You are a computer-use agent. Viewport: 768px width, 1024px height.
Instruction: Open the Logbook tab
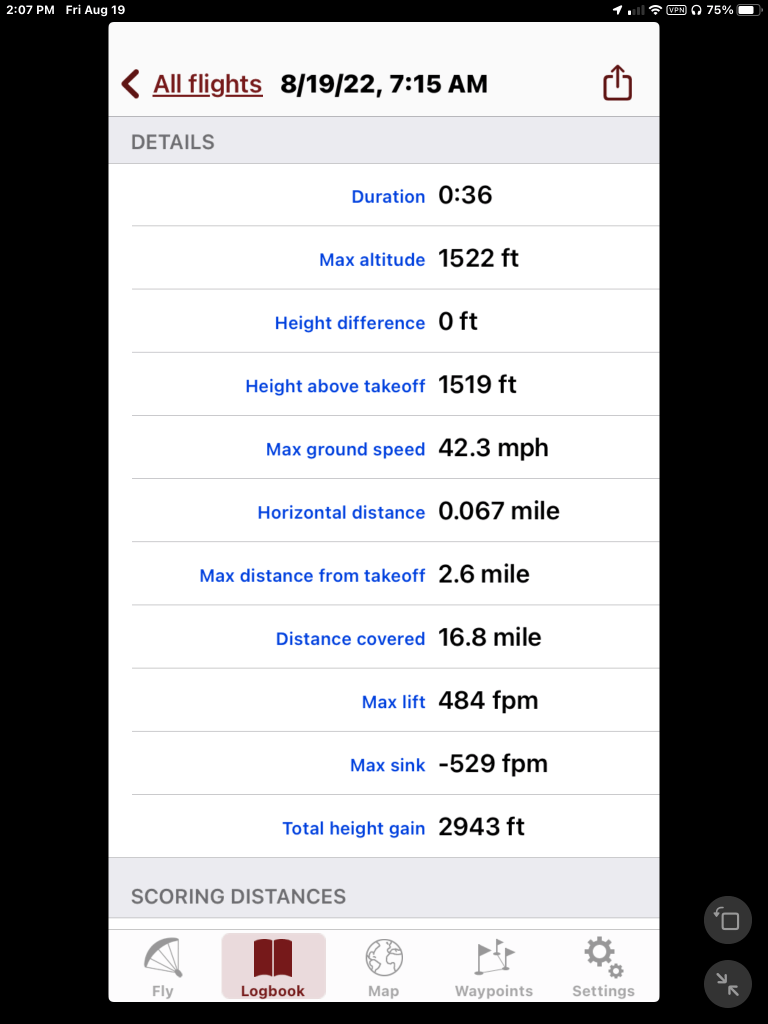tap(273, 967)
